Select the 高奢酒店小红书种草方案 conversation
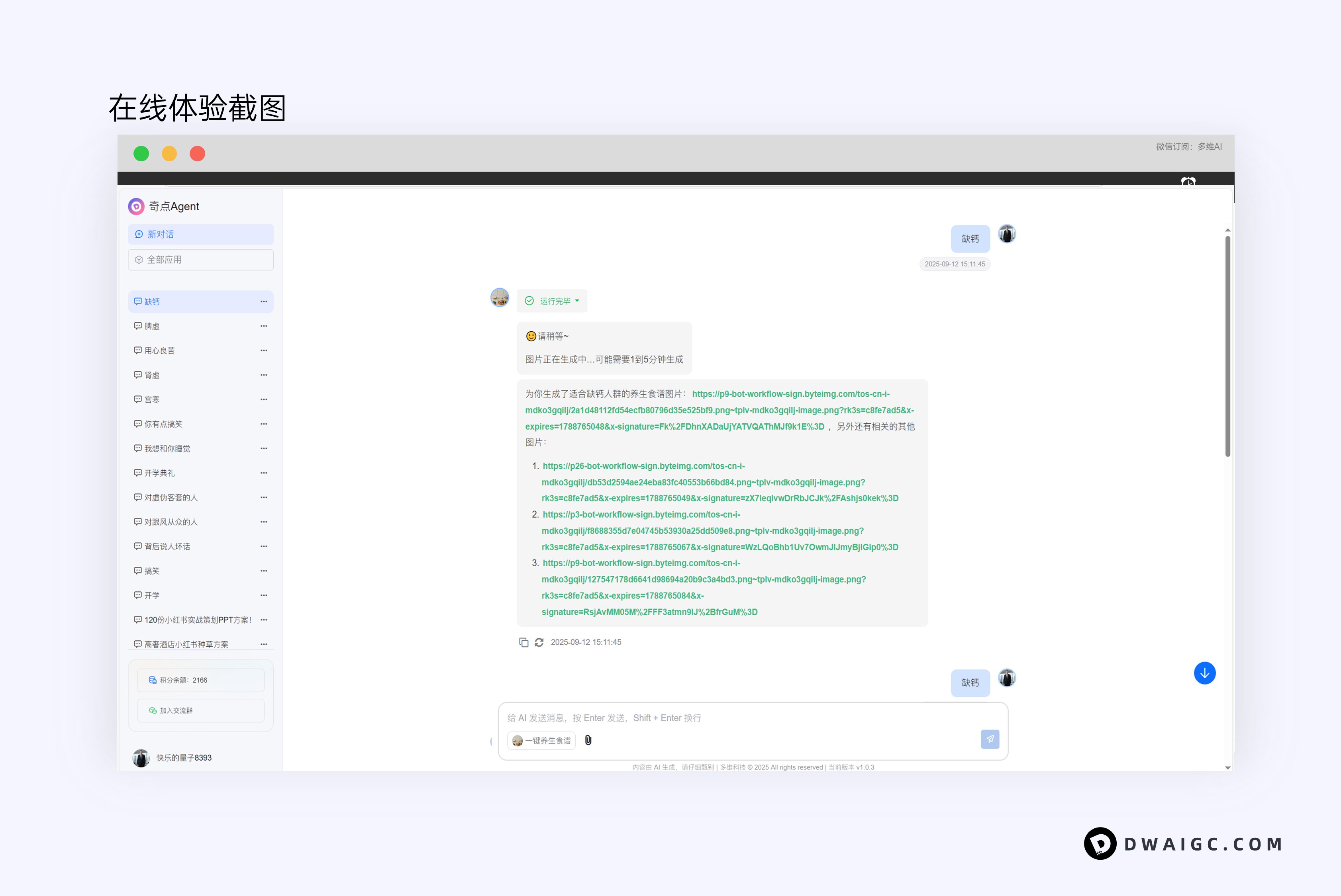 pyautogui.click(x=186, y=644)
